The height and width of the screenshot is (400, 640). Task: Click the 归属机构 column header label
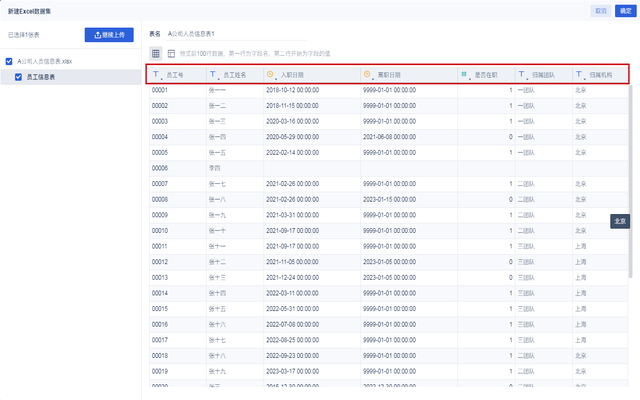(600, 75)
